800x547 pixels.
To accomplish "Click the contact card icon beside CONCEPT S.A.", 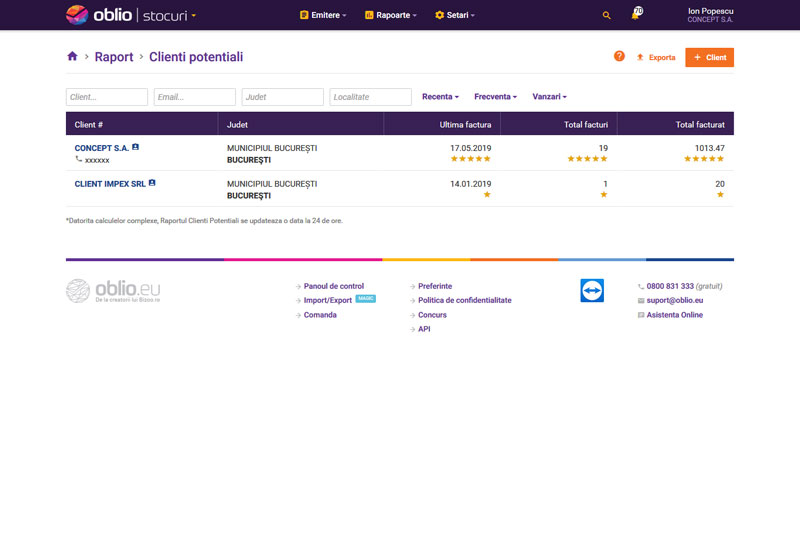I will 135,147.
